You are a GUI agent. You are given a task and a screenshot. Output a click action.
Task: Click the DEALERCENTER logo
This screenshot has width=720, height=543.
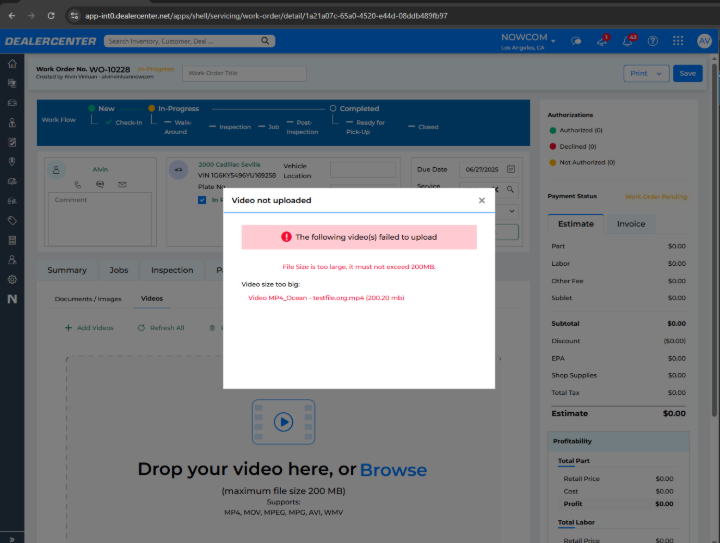pos(51,41)
